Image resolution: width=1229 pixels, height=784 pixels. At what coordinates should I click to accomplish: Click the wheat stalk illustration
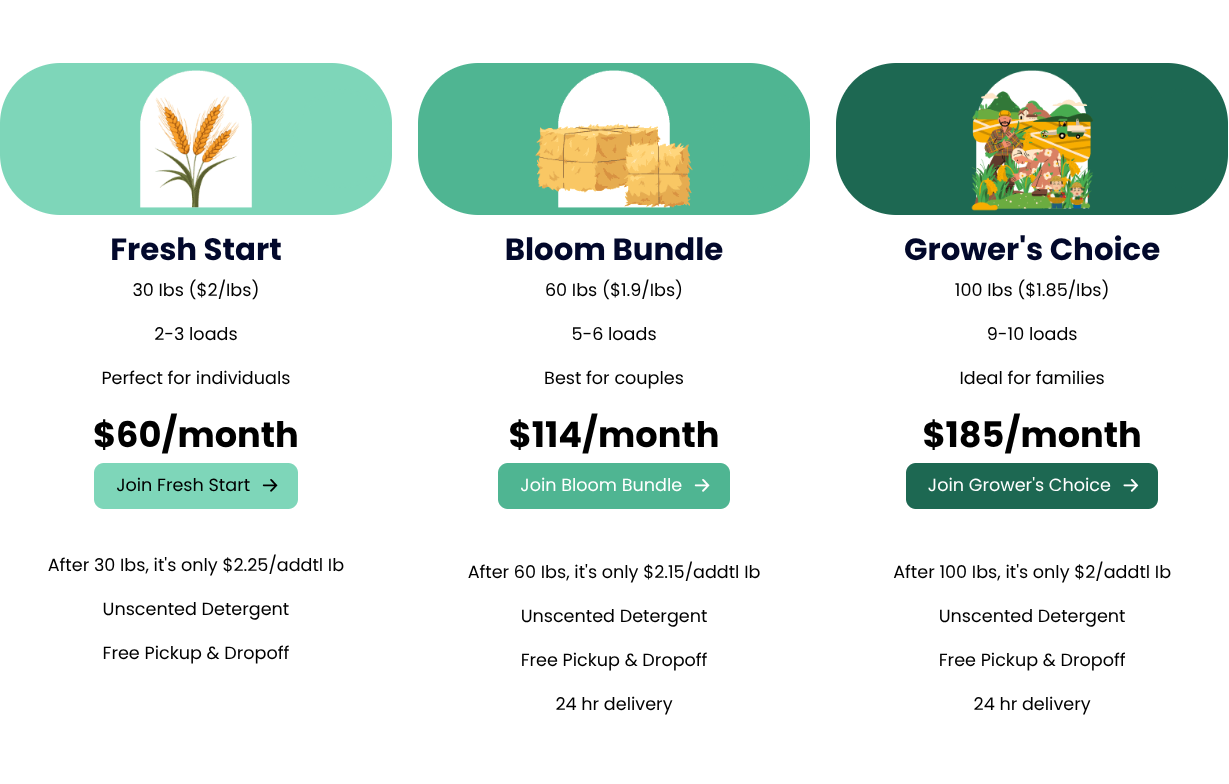(x=195, y=150)
